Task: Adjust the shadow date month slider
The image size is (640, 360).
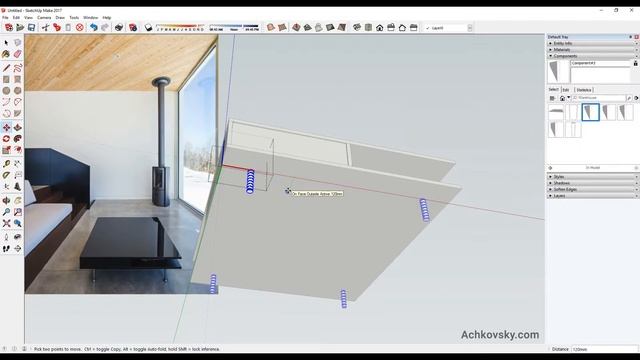Action: point(180,27)
